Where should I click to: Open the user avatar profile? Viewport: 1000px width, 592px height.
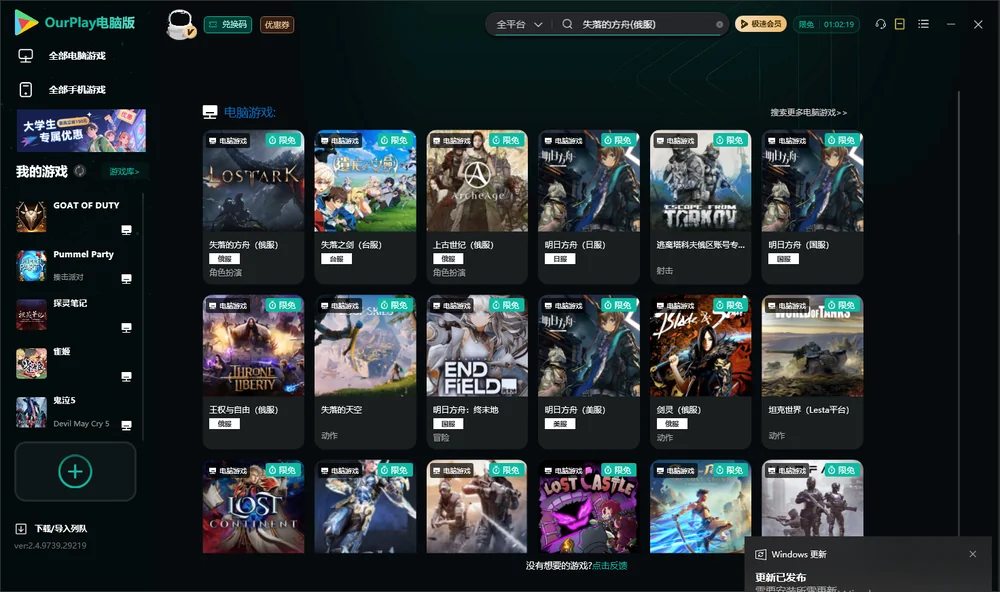[x=180, y=24]
